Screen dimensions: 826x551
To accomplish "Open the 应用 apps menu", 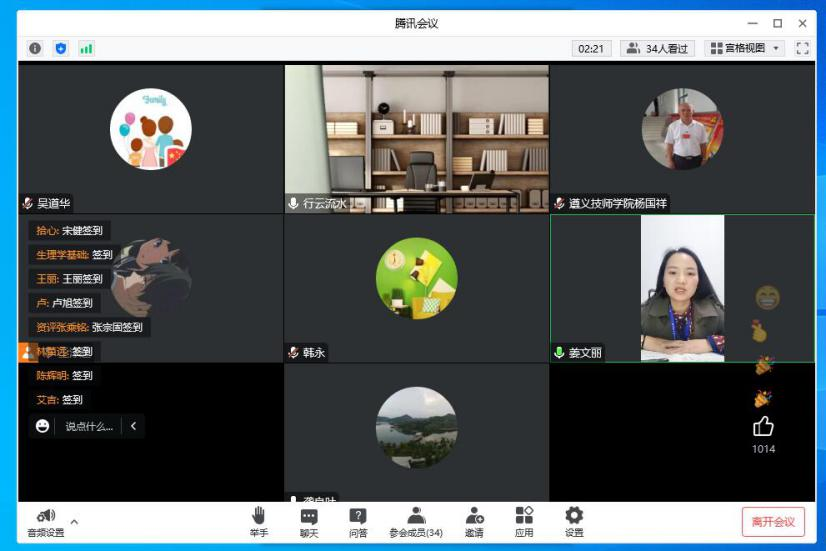I will 524,522.
